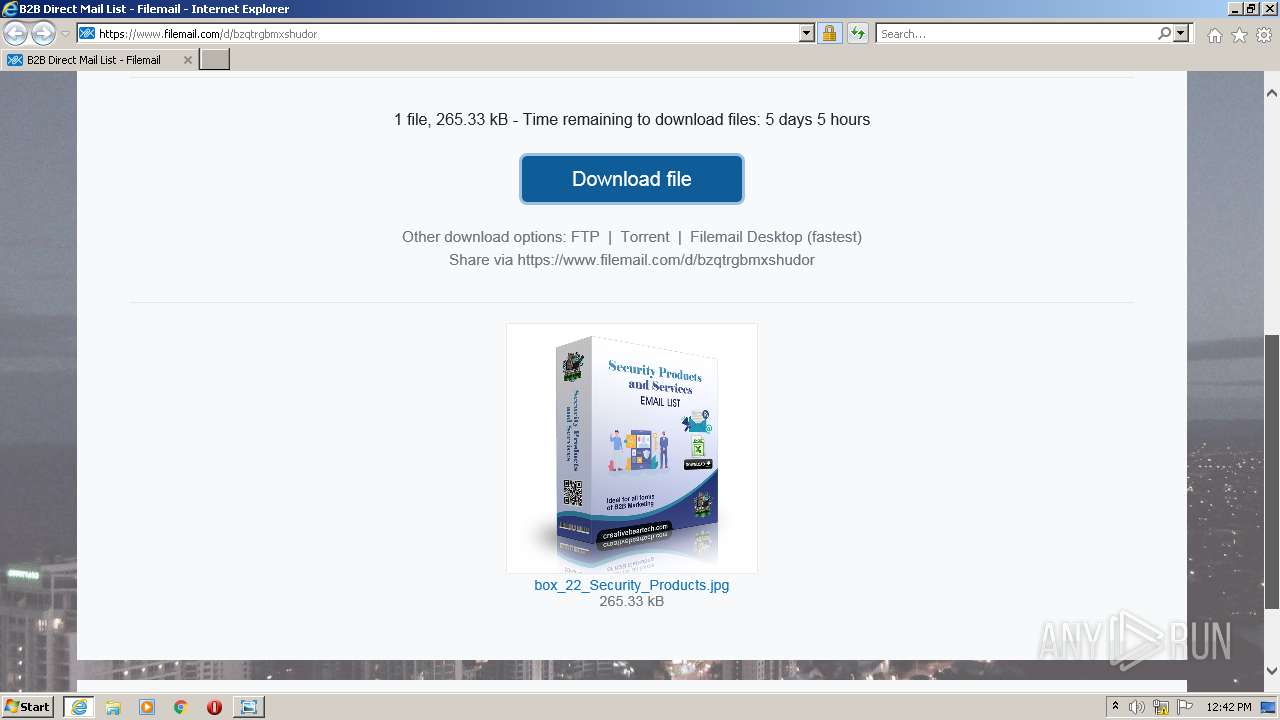The height and width of the screenshot is (720, 1280).
Task: Click the Filemail favicon in the address bar
Action: point(87,34)
